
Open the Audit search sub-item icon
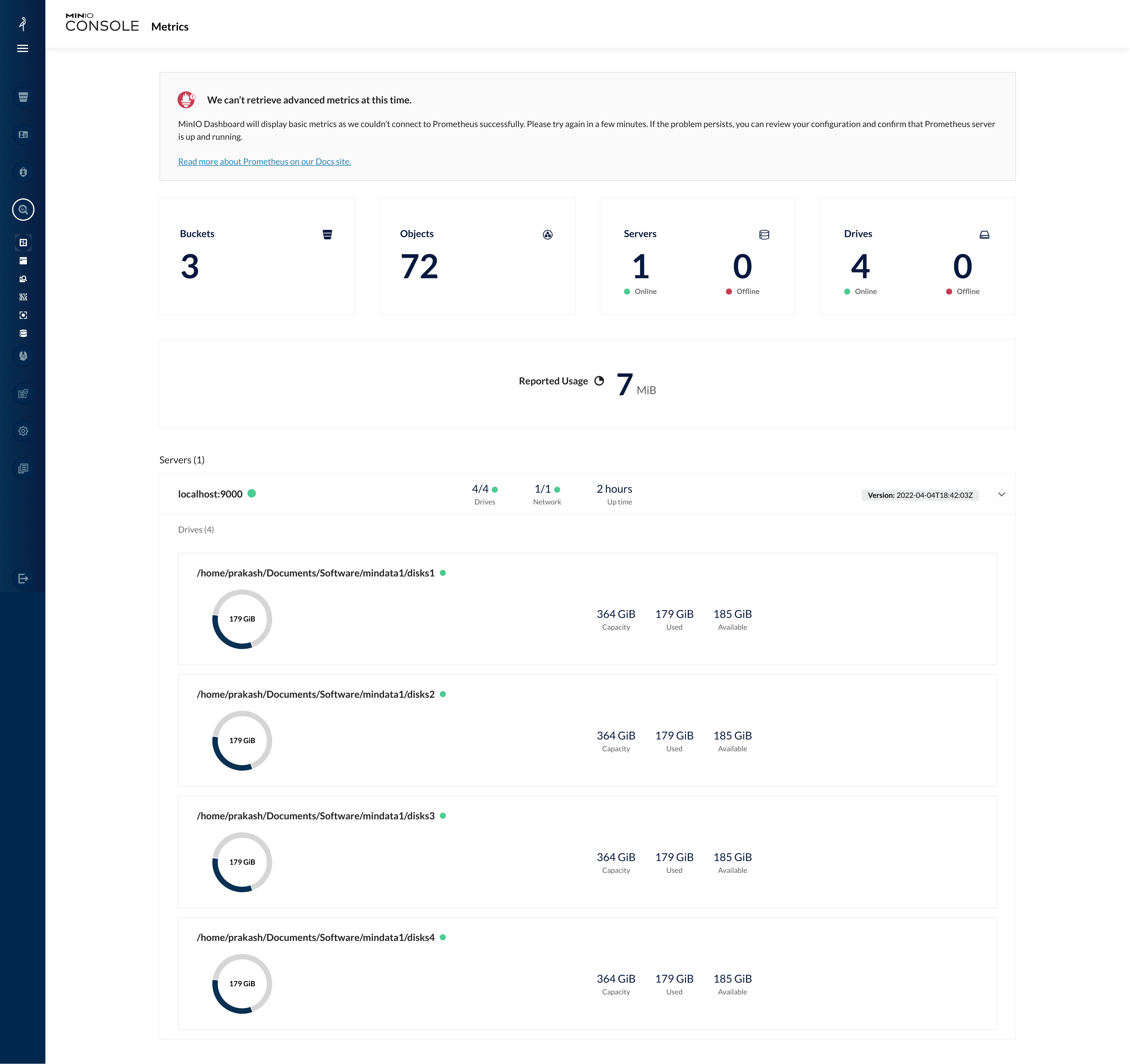click(x=23, y=279)
